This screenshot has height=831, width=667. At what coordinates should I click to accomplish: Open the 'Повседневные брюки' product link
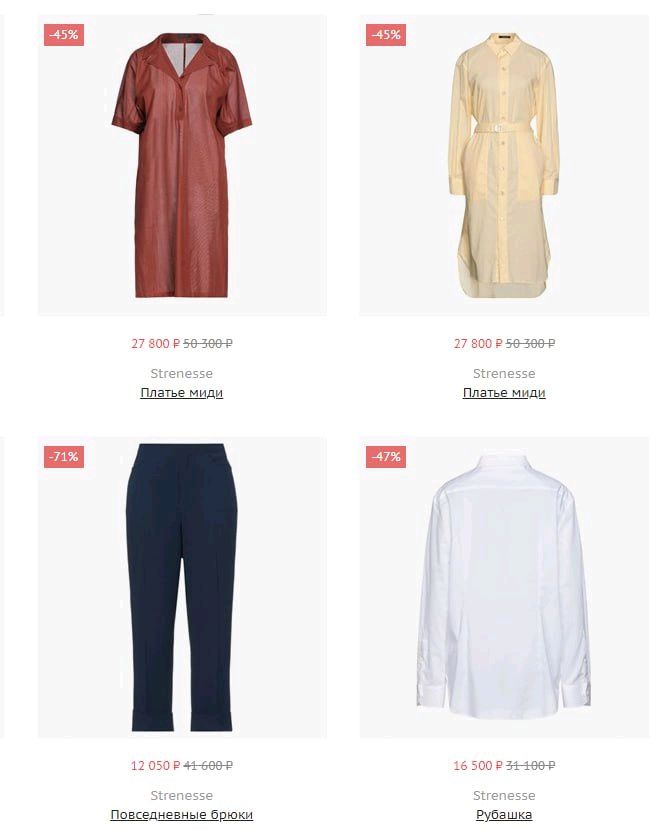[x=182, y=815]
